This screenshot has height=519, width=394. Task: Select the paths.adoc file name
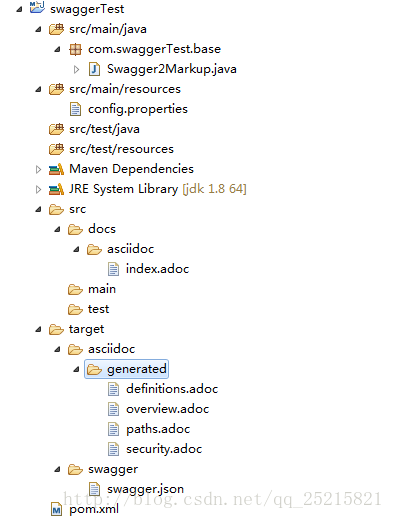point(158,429)
